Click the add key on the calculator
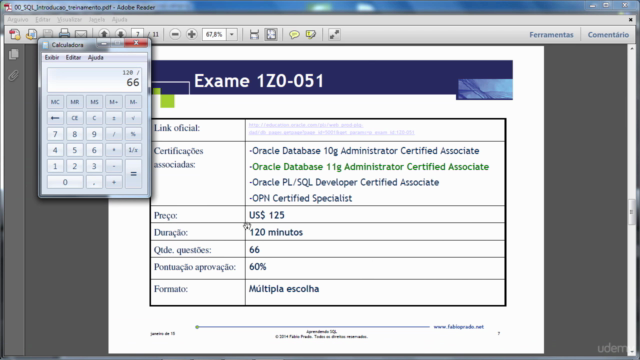Viewport: 640px width, 360px height. click(114, 182)
